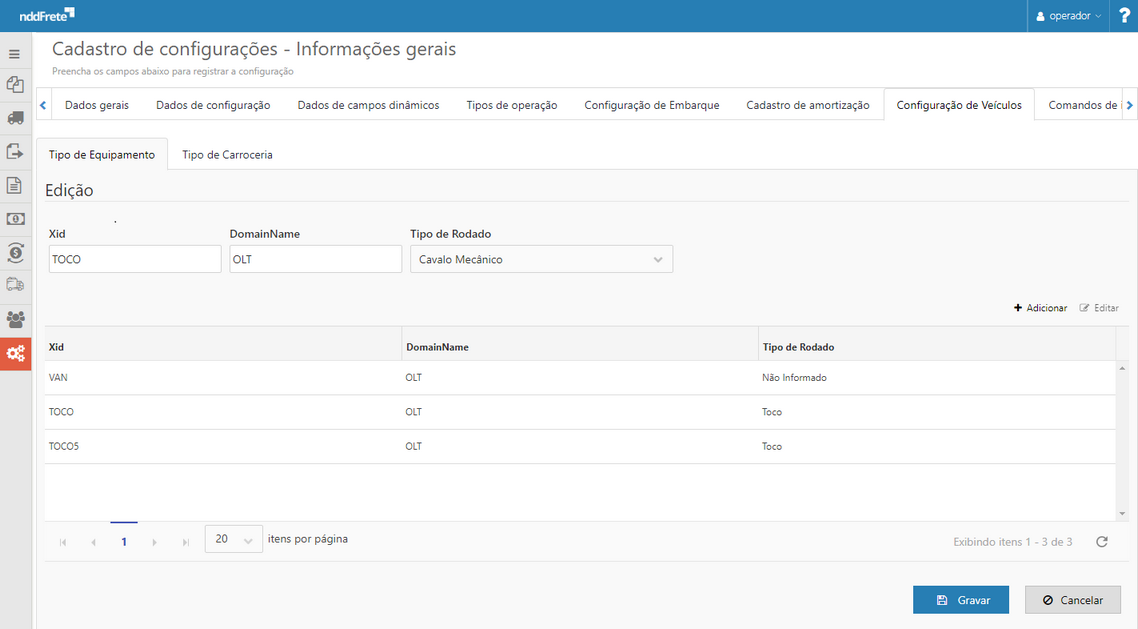The height and width of the screenshot is (629, 1138).
Task: Expand the items per page selector showing 20
Action: 233,539
